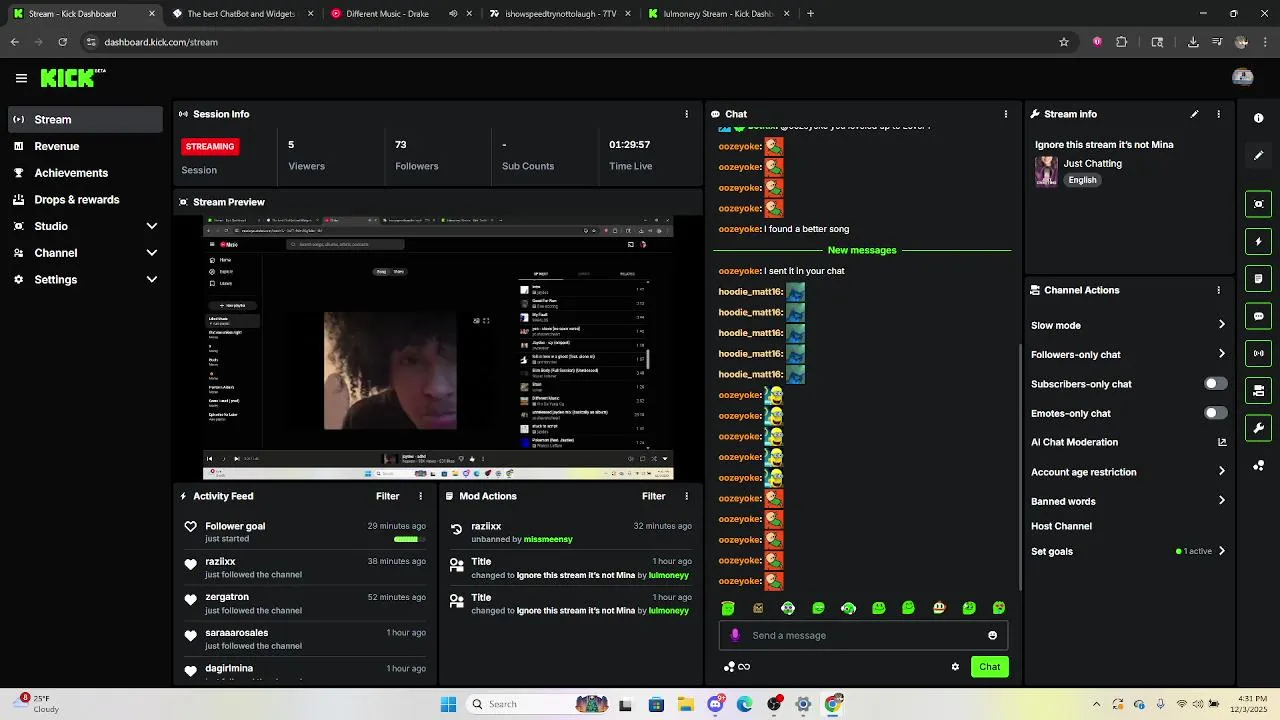The image size is (1280, 720).
Task: Open the AI Chat Moderation external link icon
Action: click(x=1221, y=442)
